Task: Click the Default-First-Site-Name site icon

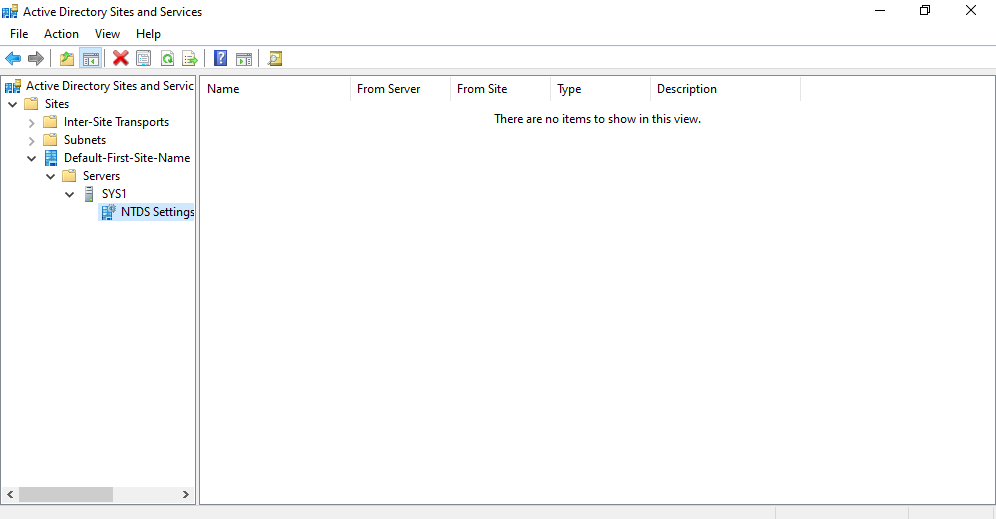Action: 51,158
